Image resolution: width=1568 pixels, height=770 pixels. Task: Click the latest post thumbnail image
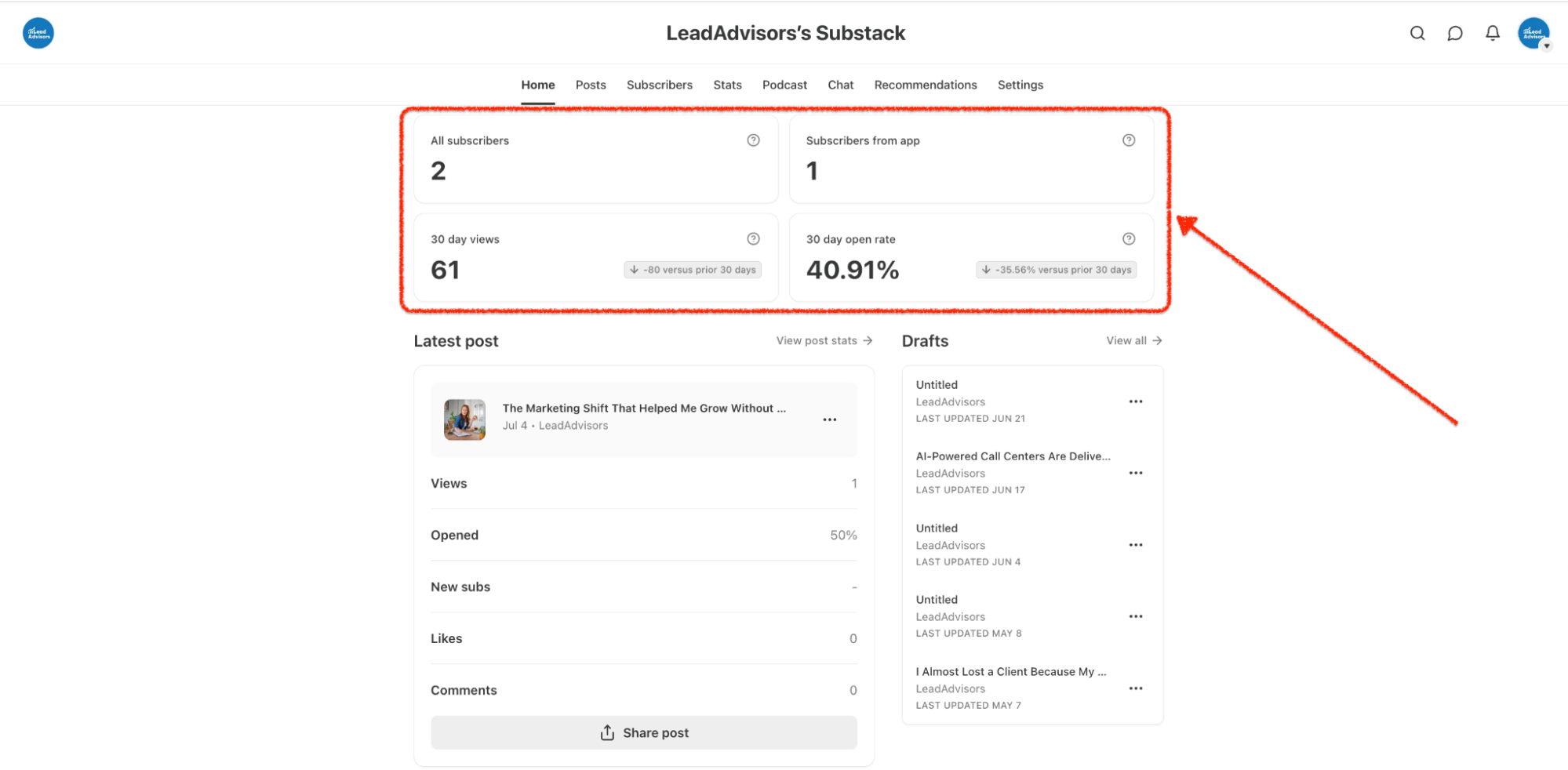[464, 420]
